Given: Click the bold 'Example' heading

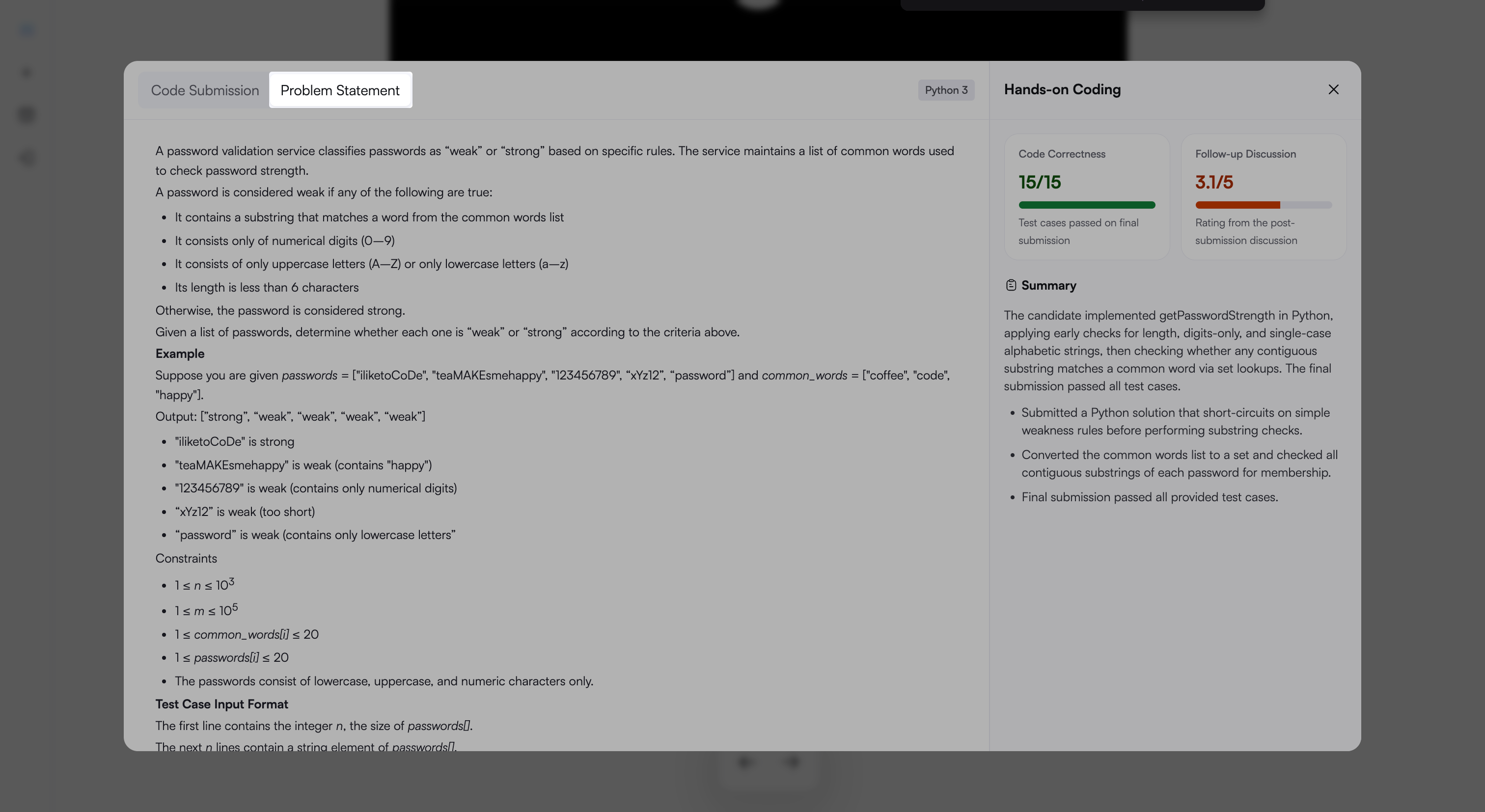Looking at the screenshot, I should click(180, 353).
